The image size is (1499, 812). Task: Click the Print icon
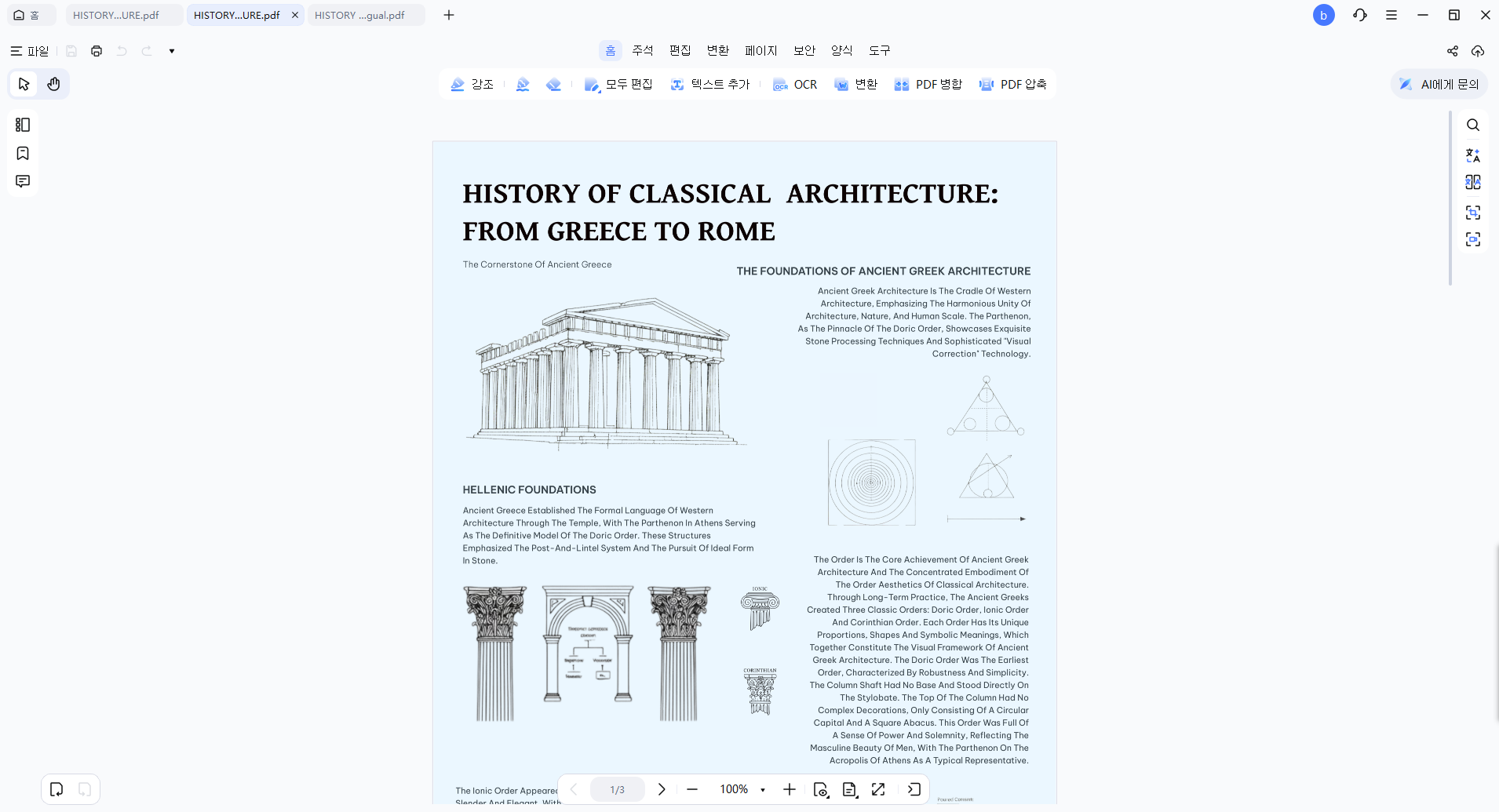[x=97, y=51]
